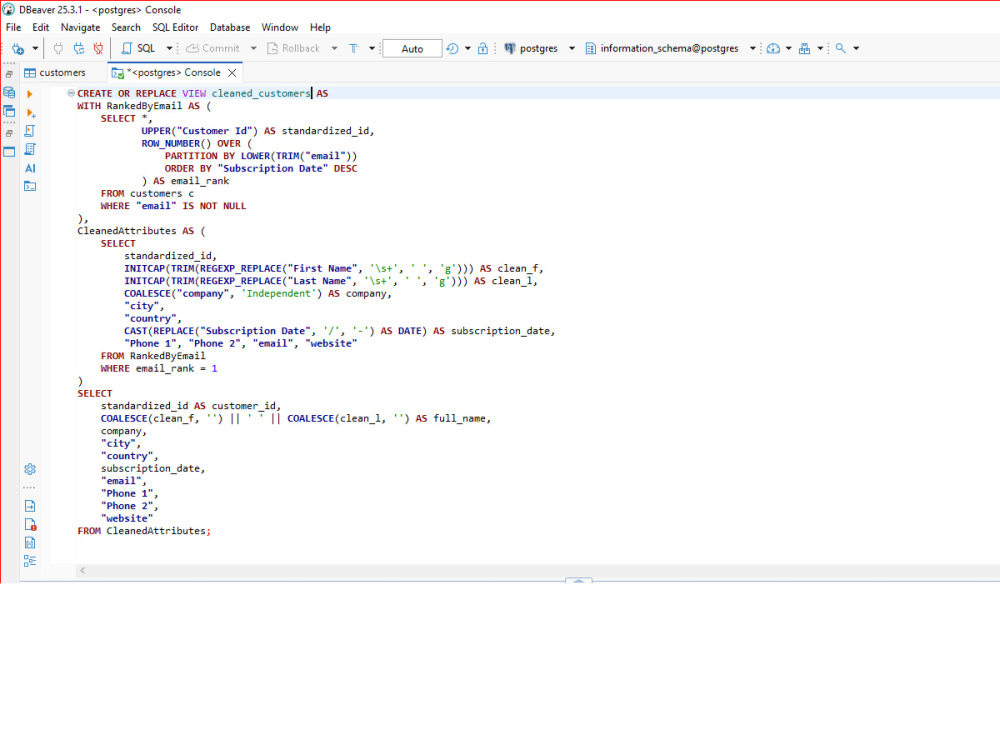This screenshot has width=1000, height=750.
Task: Open editor settings gear icon
Action: click(x=30, y=469)
